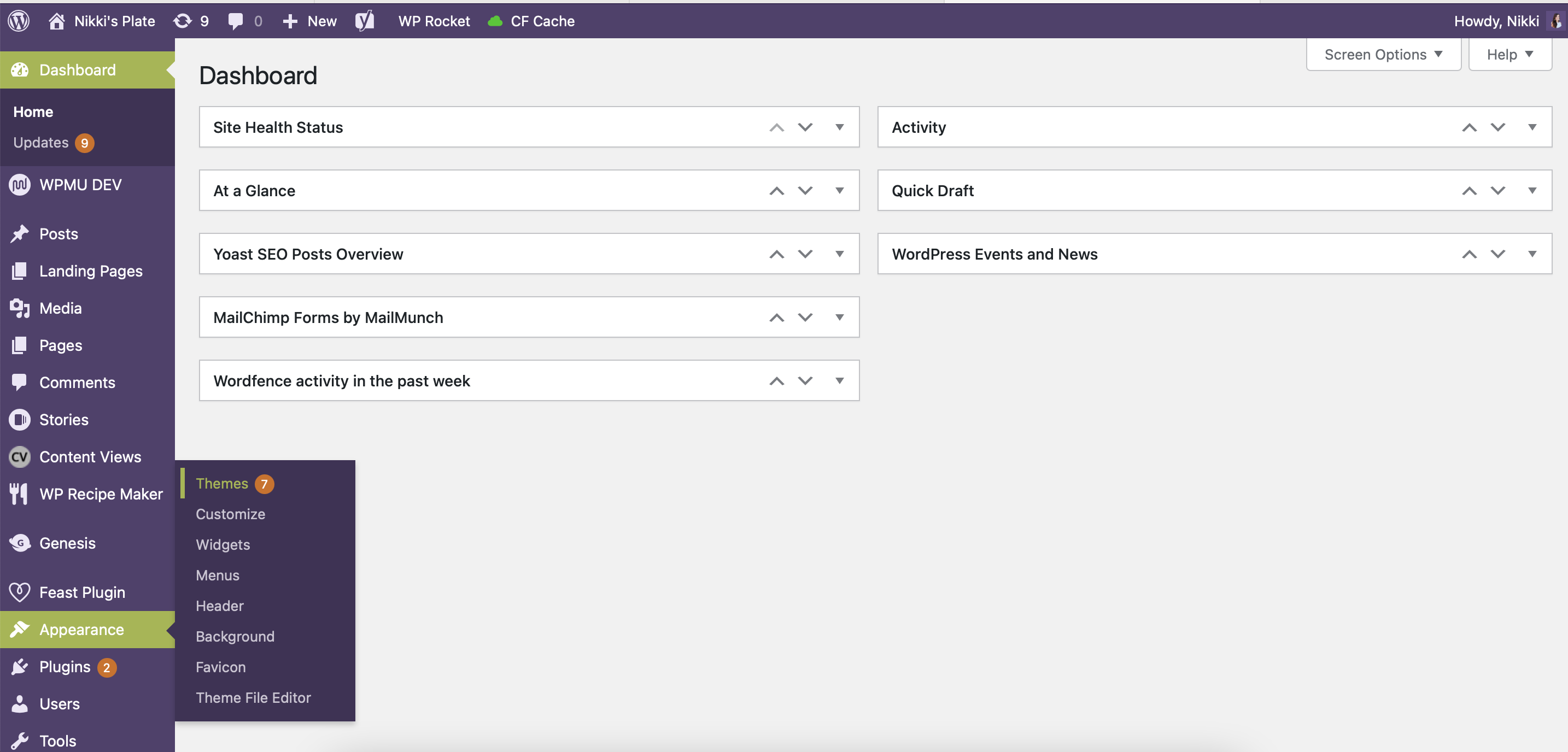Toggle the Site Health Status panel
The width and height of the screenshot is (1568, 752).
(x=839, y=127)
